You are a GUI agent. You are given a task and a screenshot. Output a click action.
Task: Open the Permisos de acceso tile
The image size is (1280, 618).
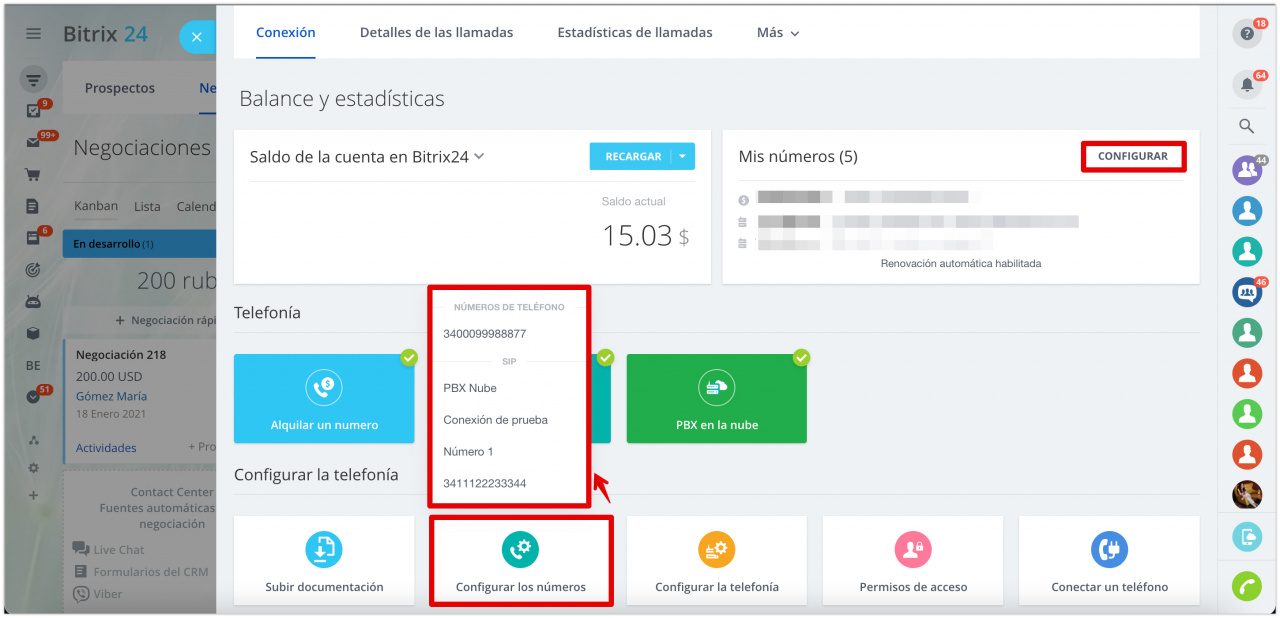[913, 560]
